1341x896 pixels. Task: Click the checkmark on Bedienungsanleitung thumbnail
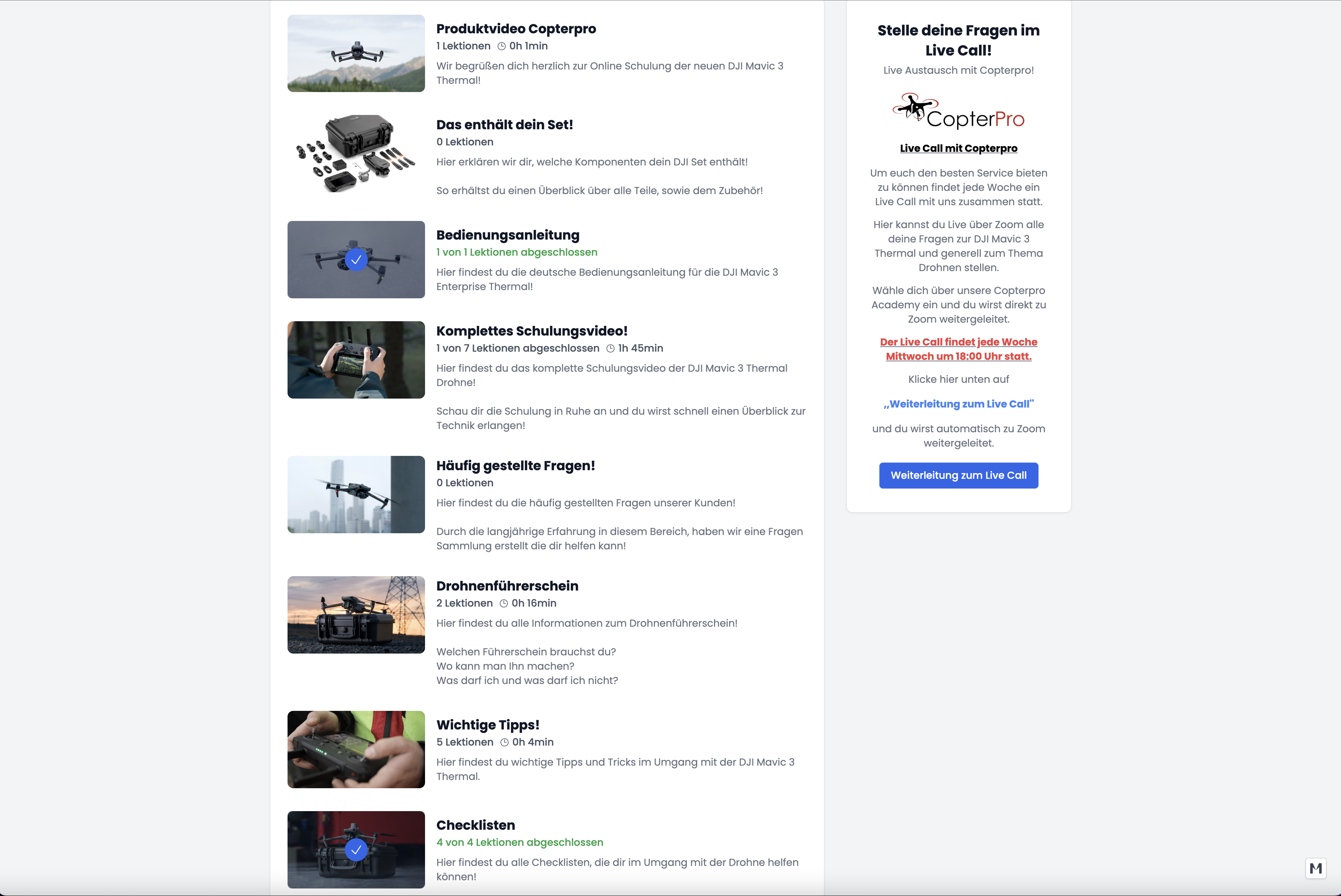[x=356, y=260]
